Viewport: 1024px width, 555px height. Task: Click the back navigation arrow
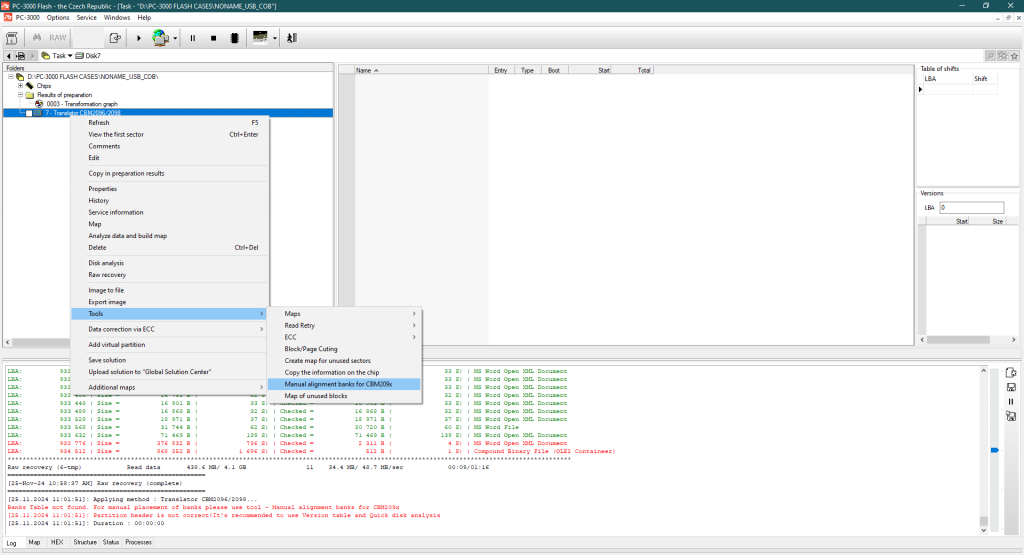pyautogui.click(x=9, y=56)
